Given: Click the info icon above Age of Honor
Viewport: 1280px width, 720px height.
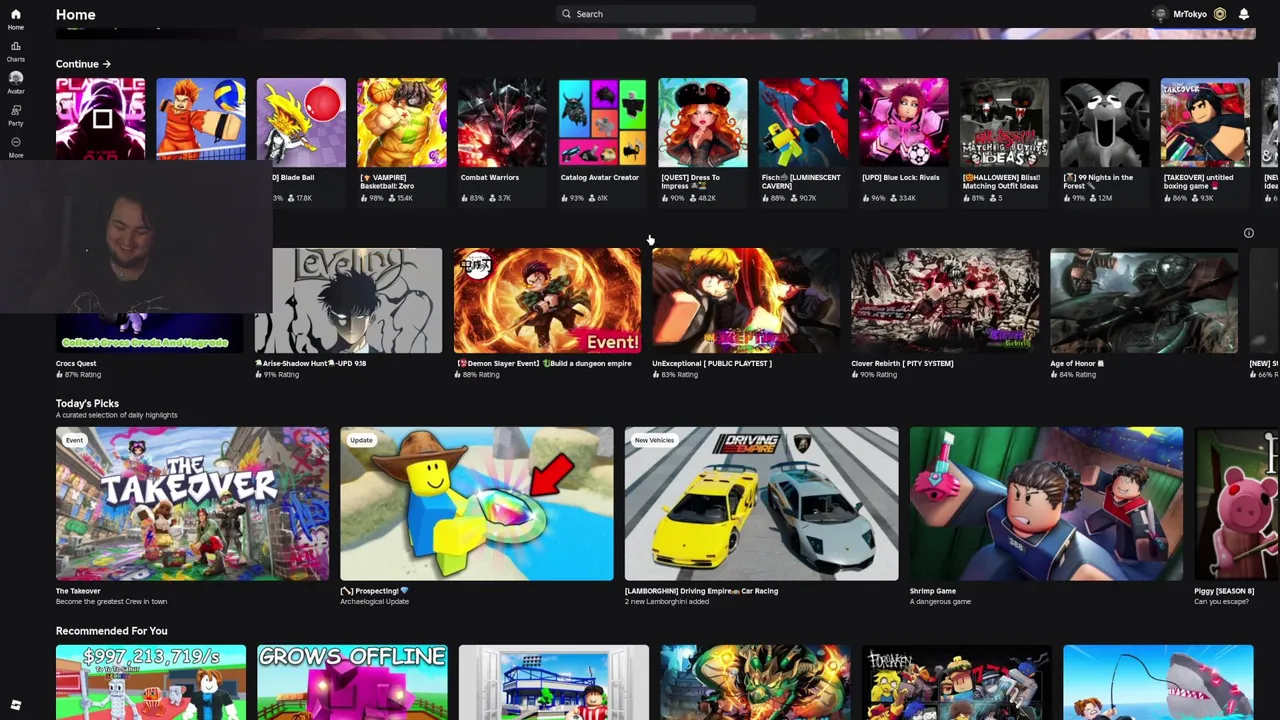Looking at the screenshot, I should click(1248, 233).
